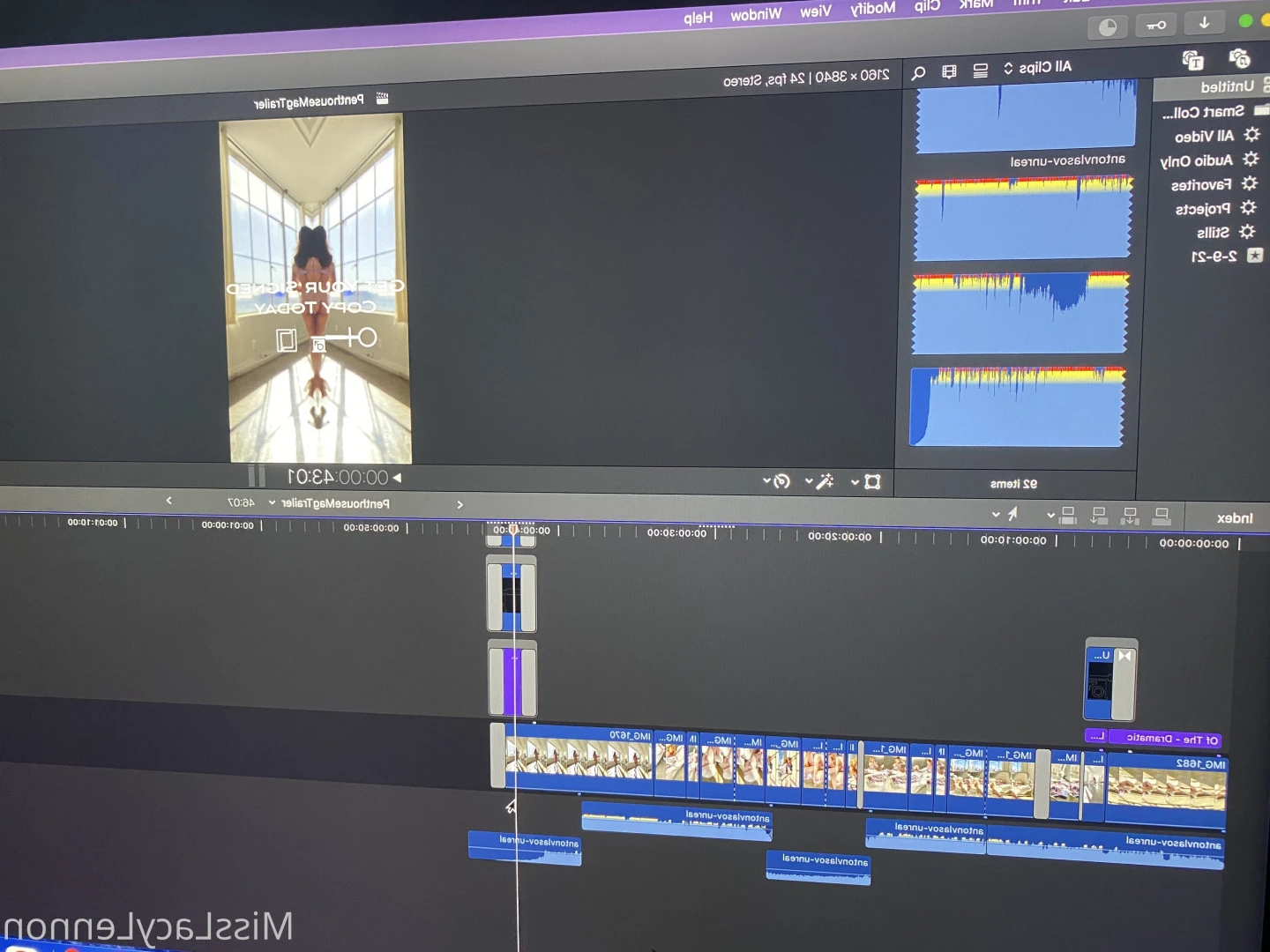Toggle the timeline Index panel
This screenshot has height=952, width=1270.
pos(1234,518)
